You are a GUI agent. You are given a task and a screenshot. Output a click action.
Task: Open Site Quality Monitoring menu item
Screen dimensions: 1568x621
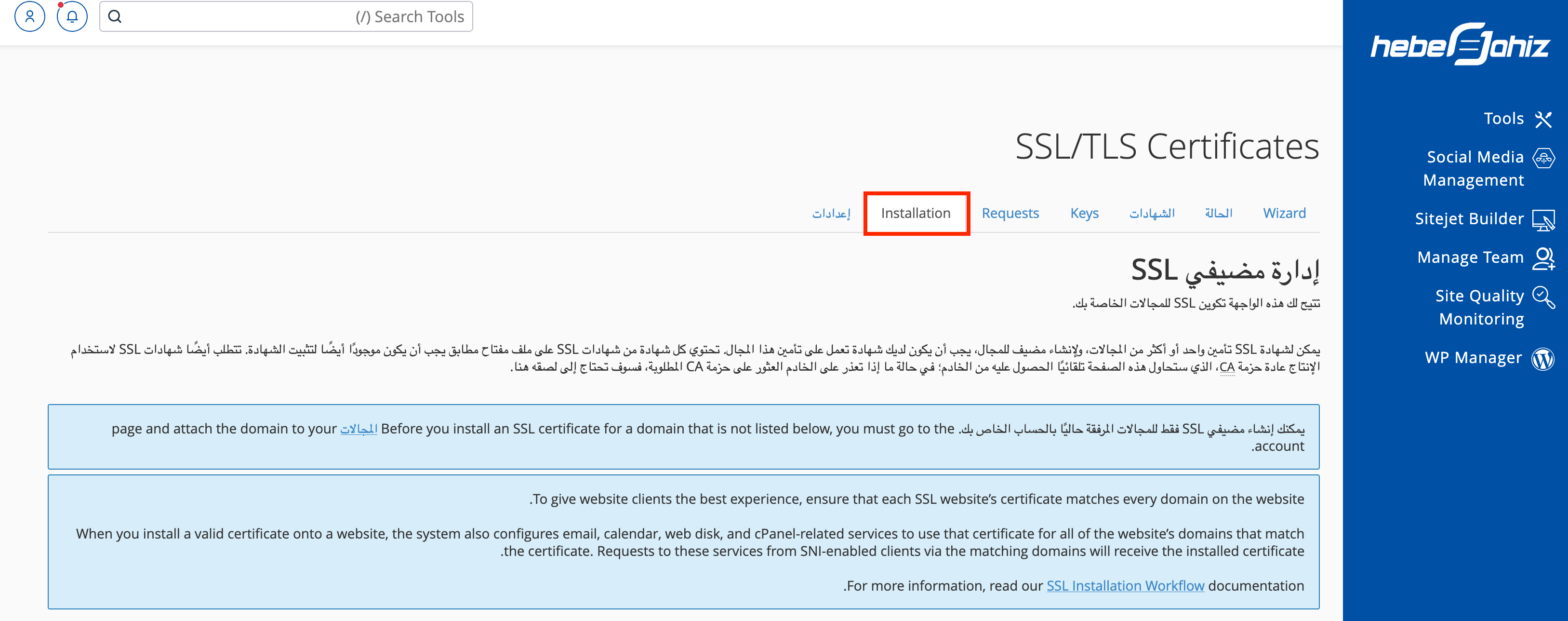pos(1480,308)
